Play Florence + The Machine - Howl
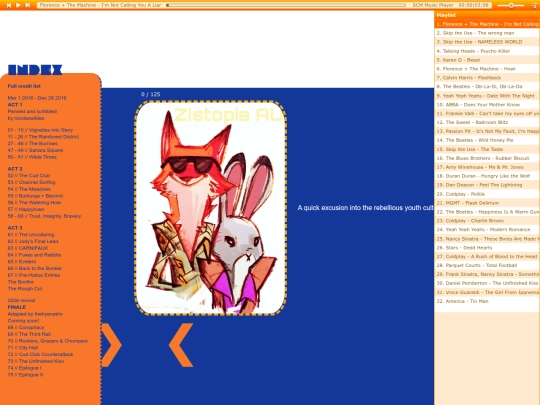 pos(487,69)
